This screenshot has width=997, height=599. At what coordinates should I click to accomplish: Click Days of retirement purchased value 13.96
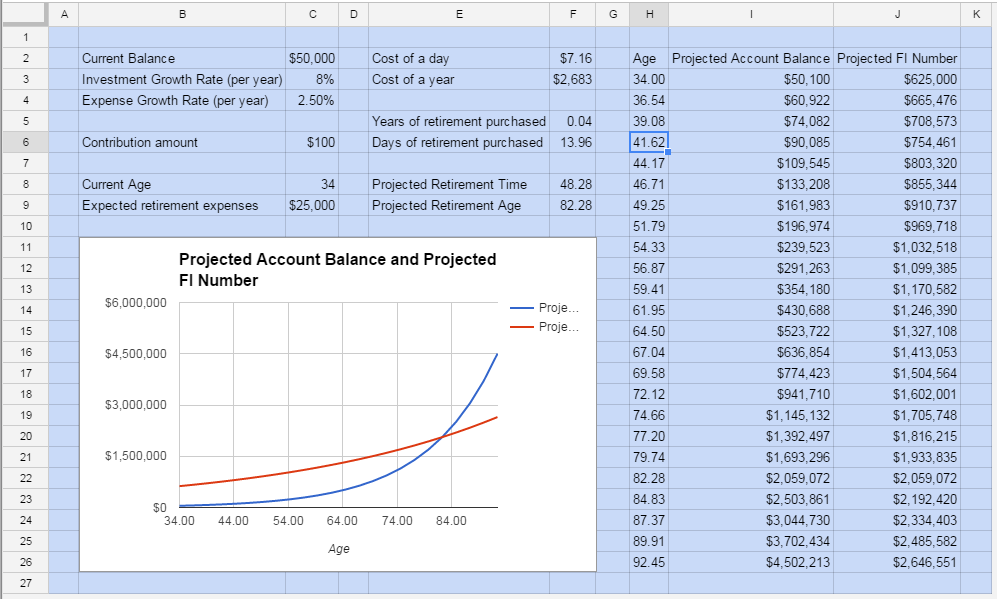pos(572,142)
